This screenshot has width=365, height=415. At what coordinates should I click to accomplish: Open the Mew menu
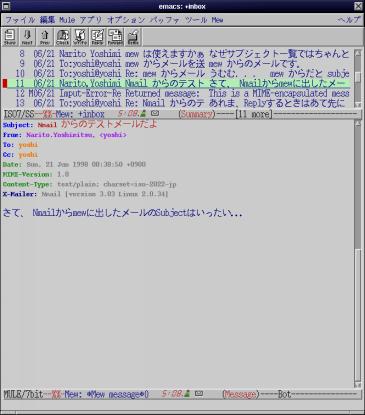(x=217, y=20)
